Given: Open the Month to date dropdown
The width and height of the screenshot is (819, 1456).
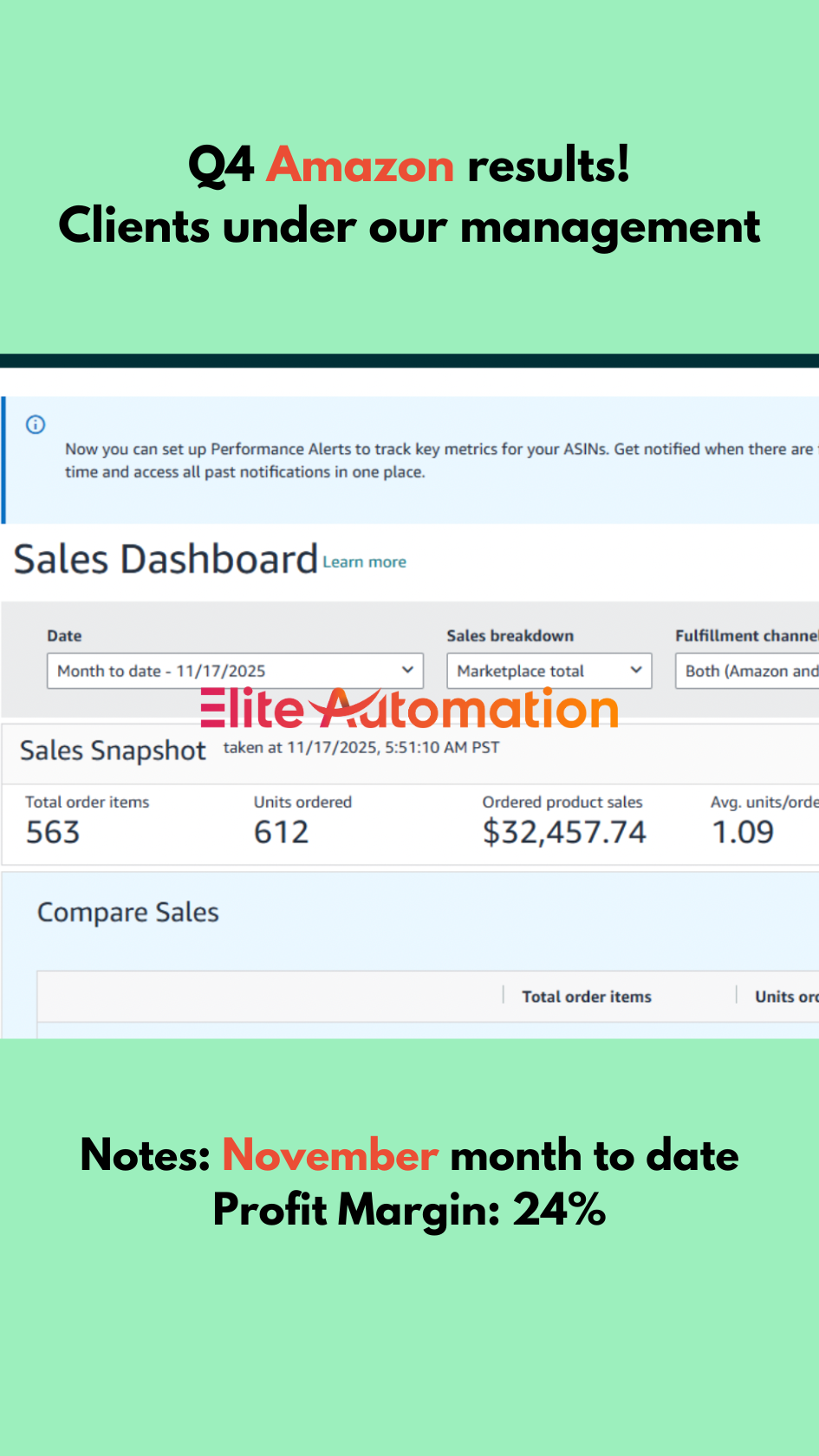Looking at the screenshot, I should coord(234,671).
